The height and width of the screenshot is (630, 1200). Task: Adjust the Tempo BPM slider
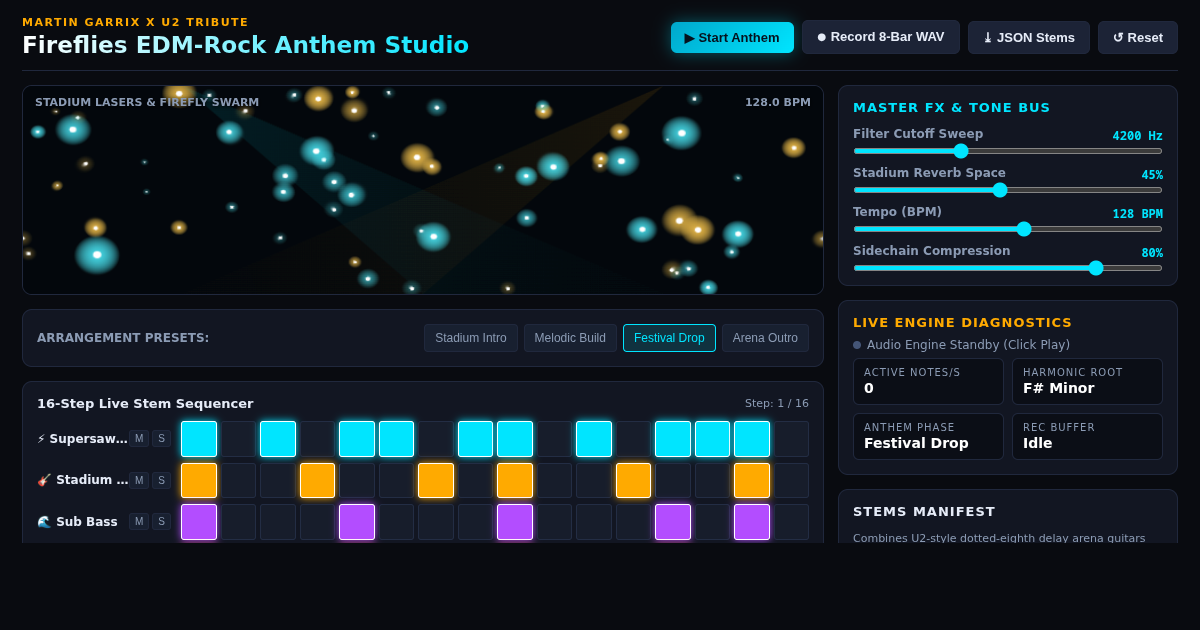click(x=1008, y=229)
